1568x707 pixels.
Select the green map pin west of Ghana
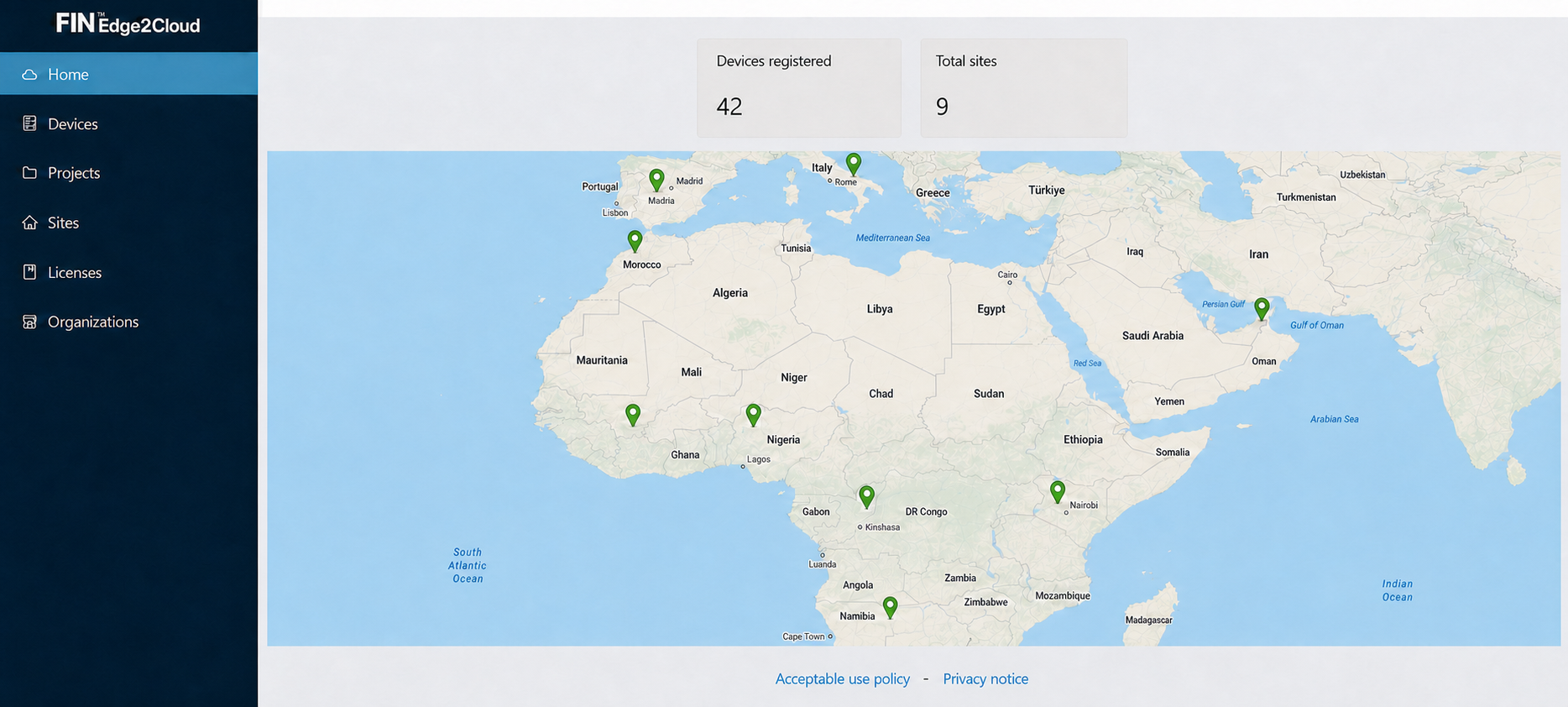click(633, 415)
